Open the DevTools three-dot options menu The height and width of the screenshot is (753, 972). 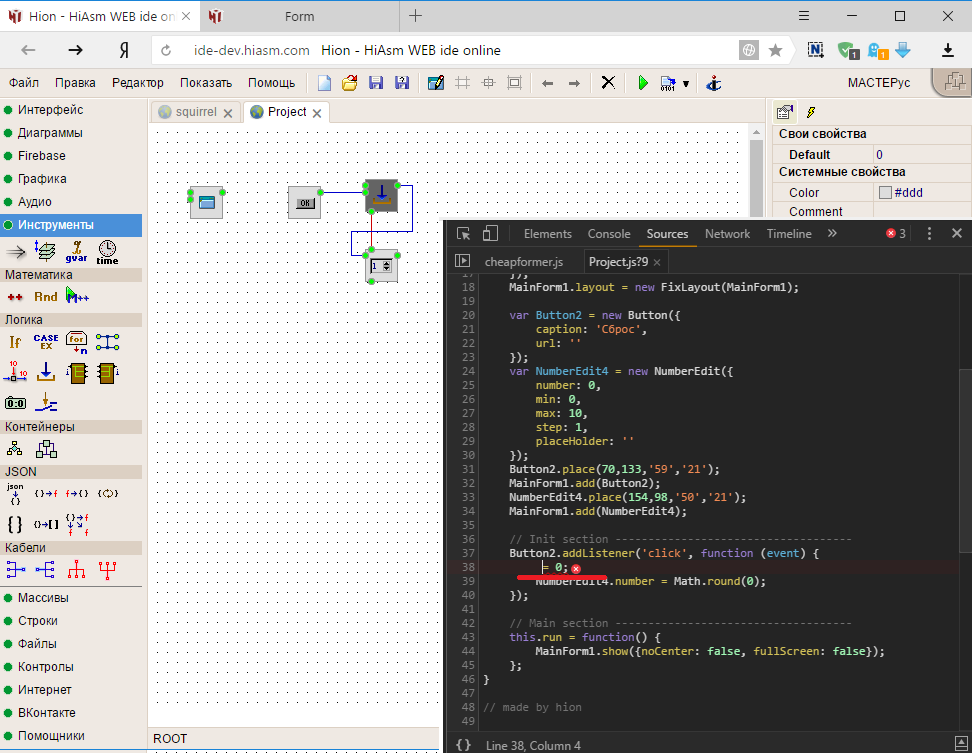(x=929, y=234)
